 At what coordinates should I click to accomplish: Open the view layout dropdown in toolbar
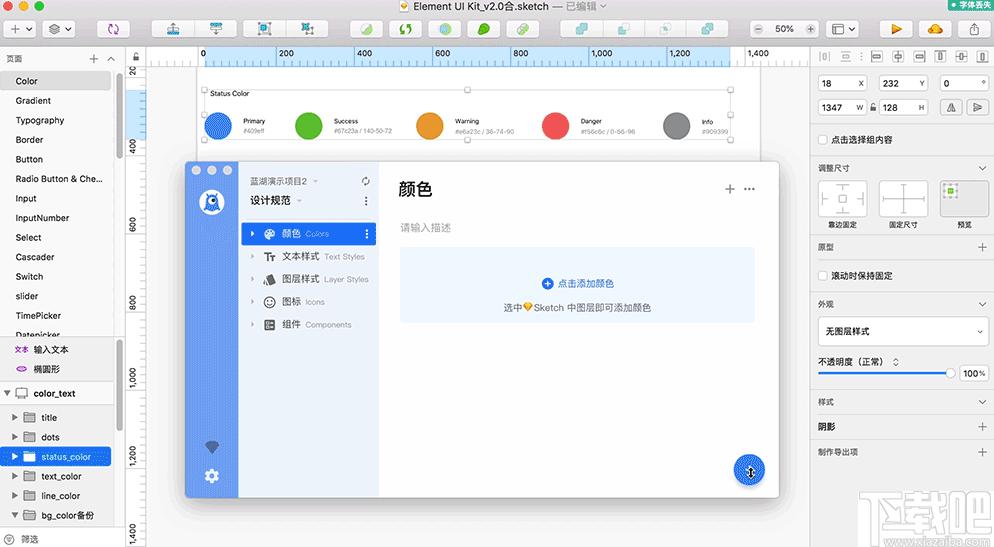[x=843, y=29]
